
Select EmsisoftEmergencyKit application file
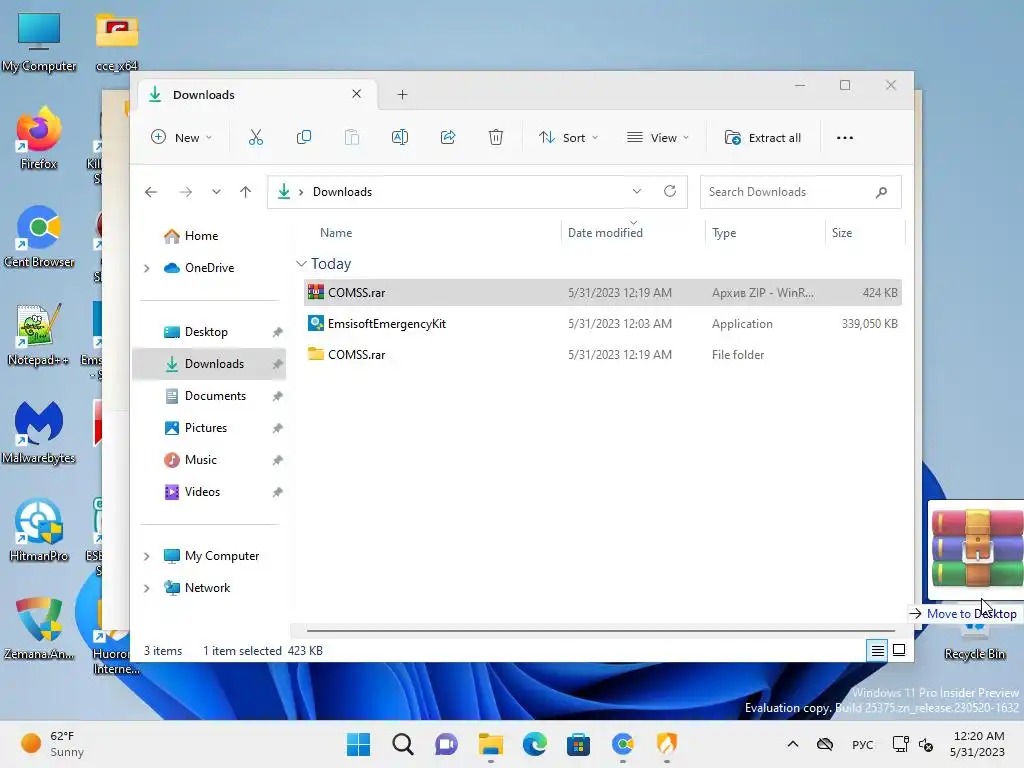[603, 324]
